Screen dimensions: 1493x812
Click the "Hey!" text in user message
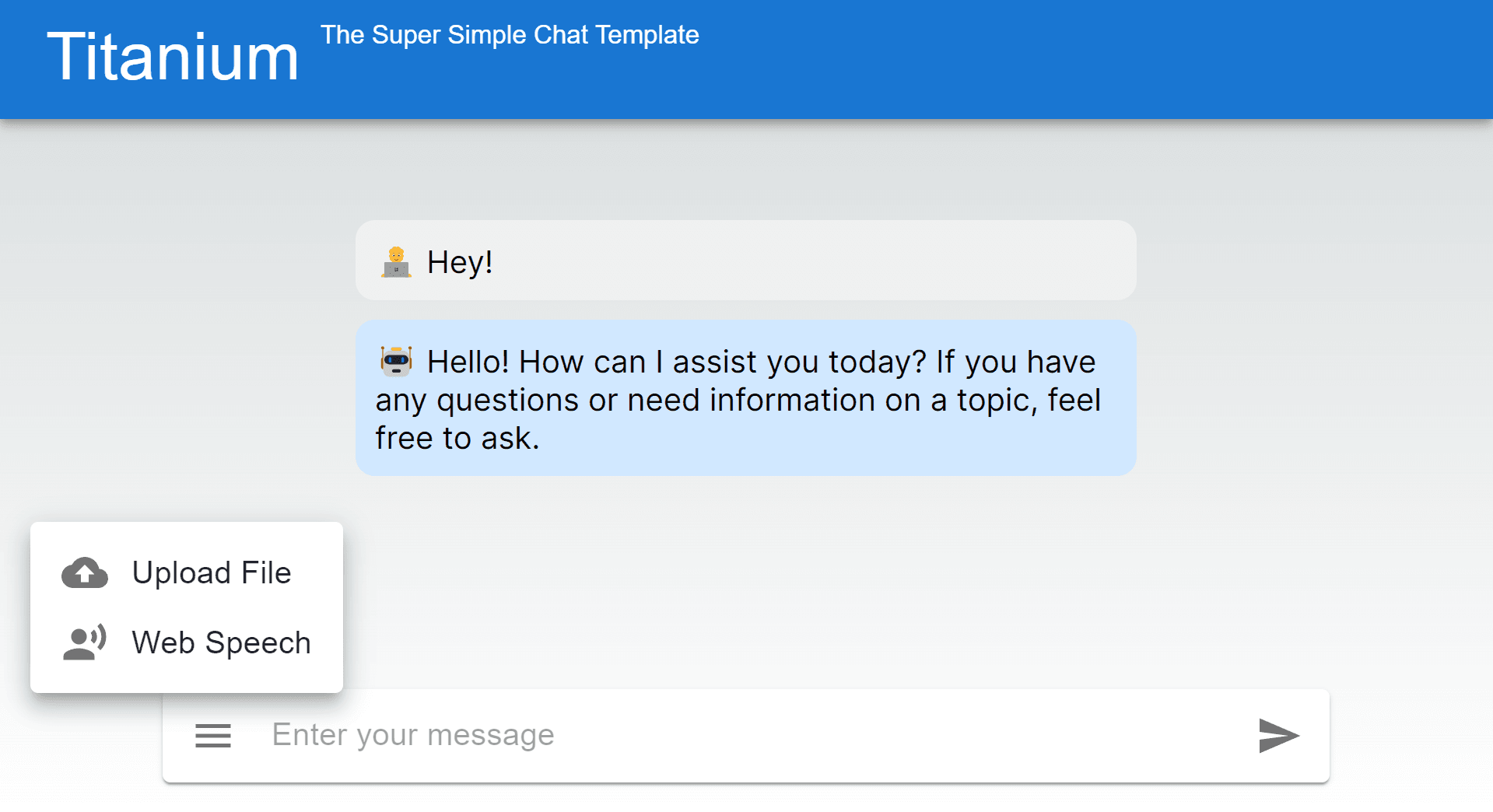pos(460,263)
